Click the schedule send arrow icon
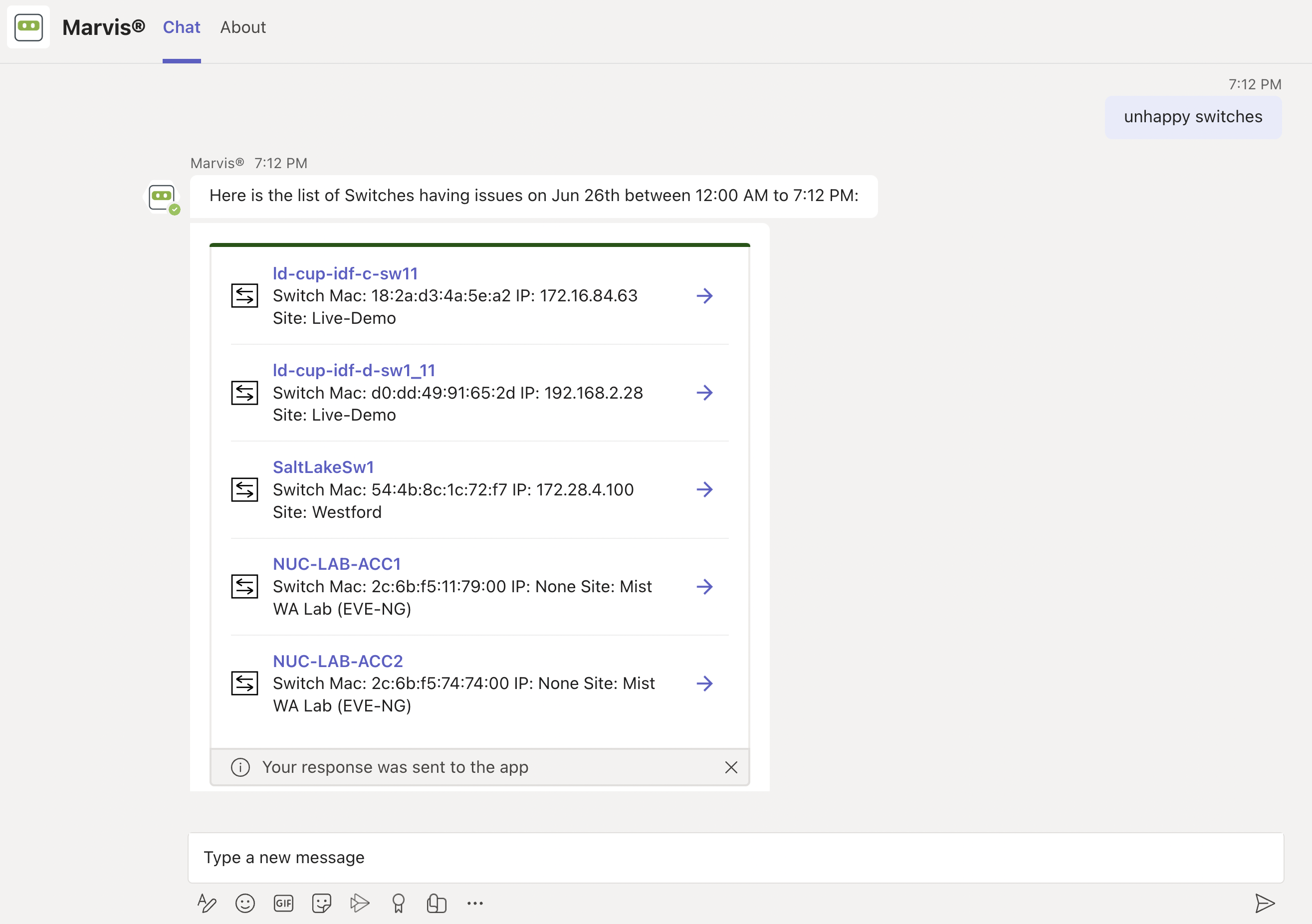 (360, 903)
